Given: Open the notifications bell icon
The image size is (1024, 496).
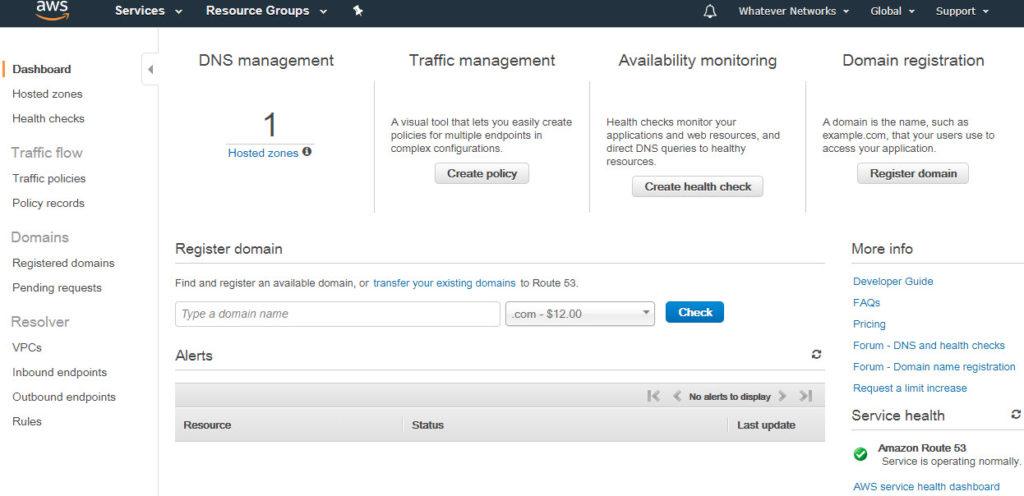Looking at the screenshot, I should [x=710, y=11].
